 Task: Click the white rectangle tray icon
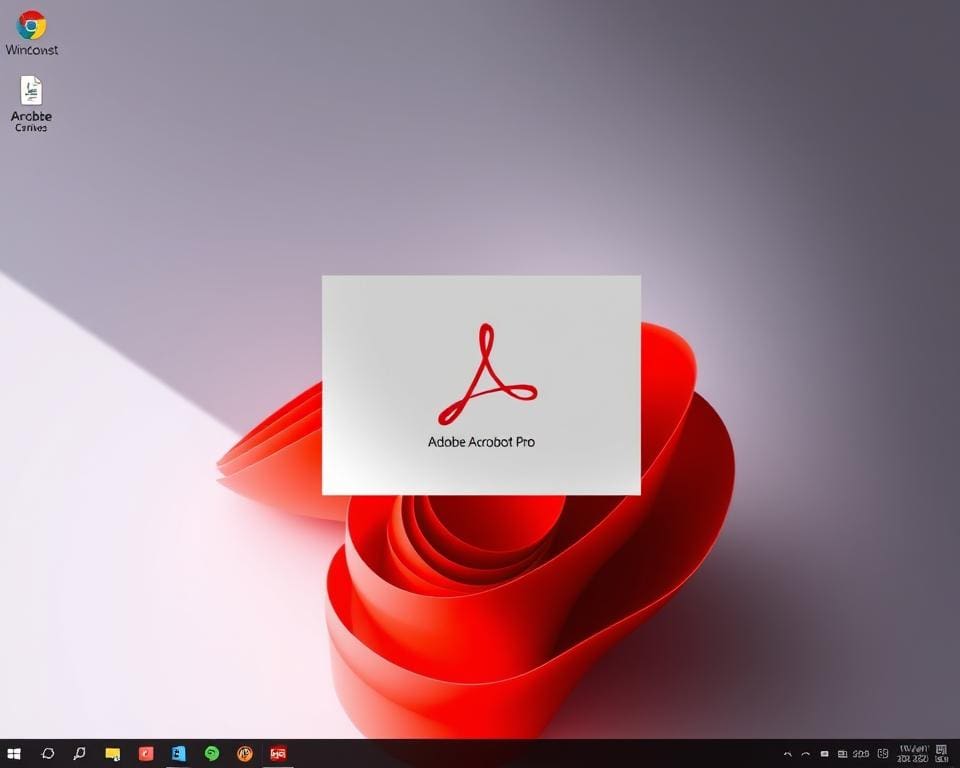[x=825, y=754]
